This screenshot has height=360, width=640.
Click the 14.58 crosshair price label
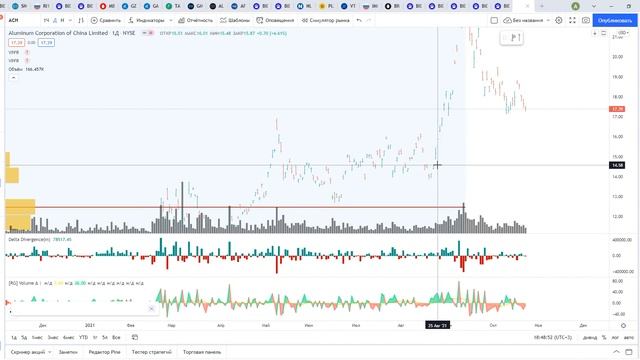pyautogui.click(x=617, y=165)
